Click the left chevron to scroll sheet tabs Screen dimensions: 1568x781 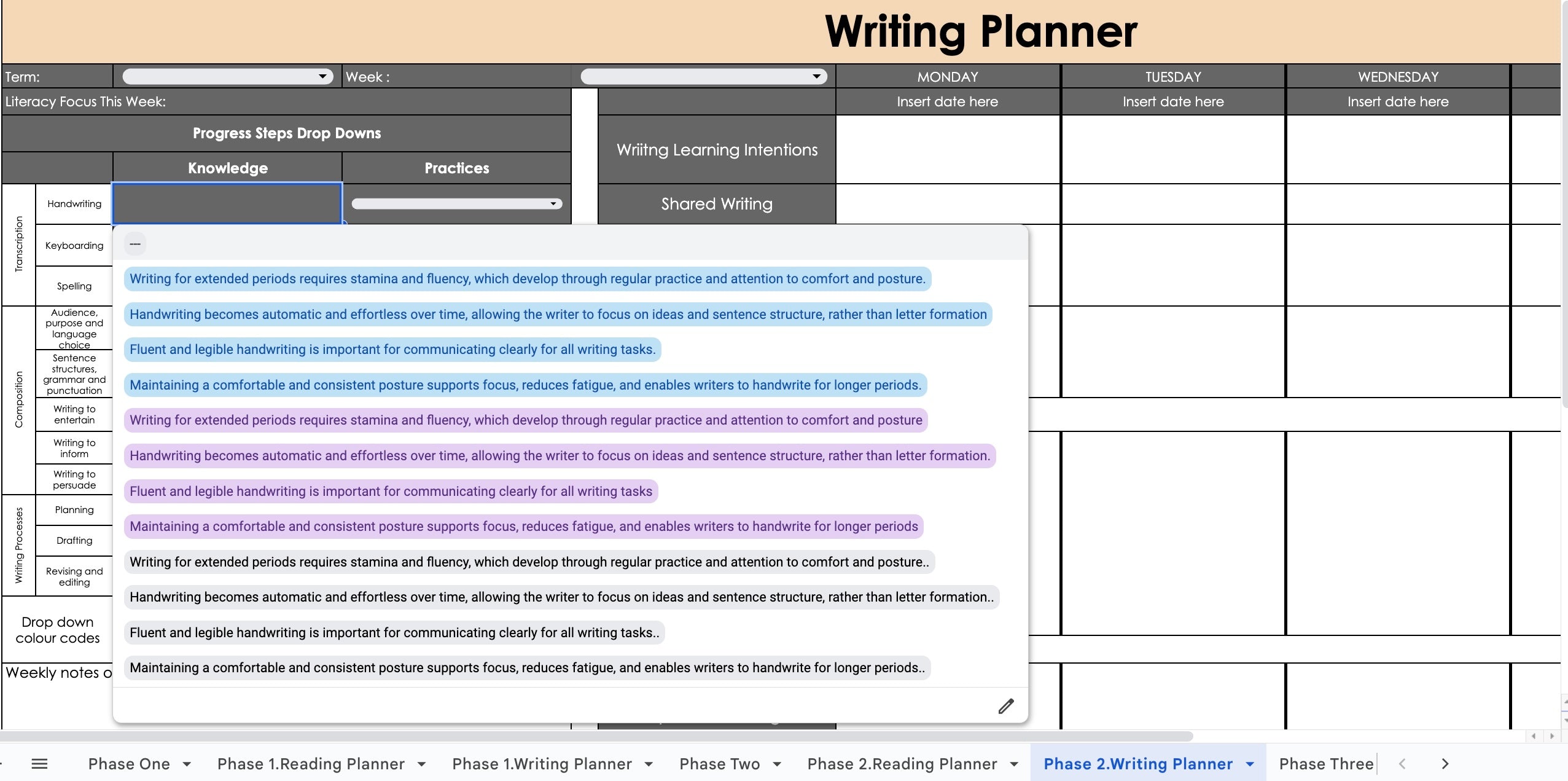1402,763
